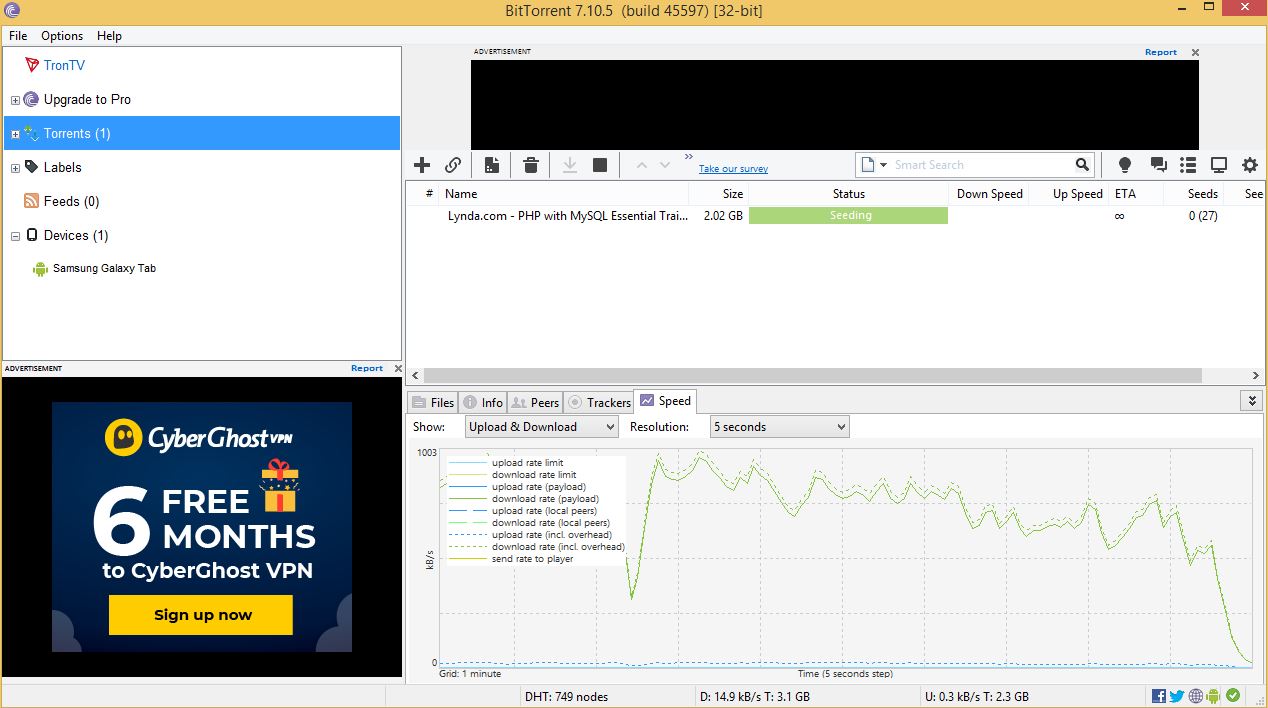Screen dimensions: 1268x708
Task: Click DHT: 749 nodes status text
Action: 565,696
